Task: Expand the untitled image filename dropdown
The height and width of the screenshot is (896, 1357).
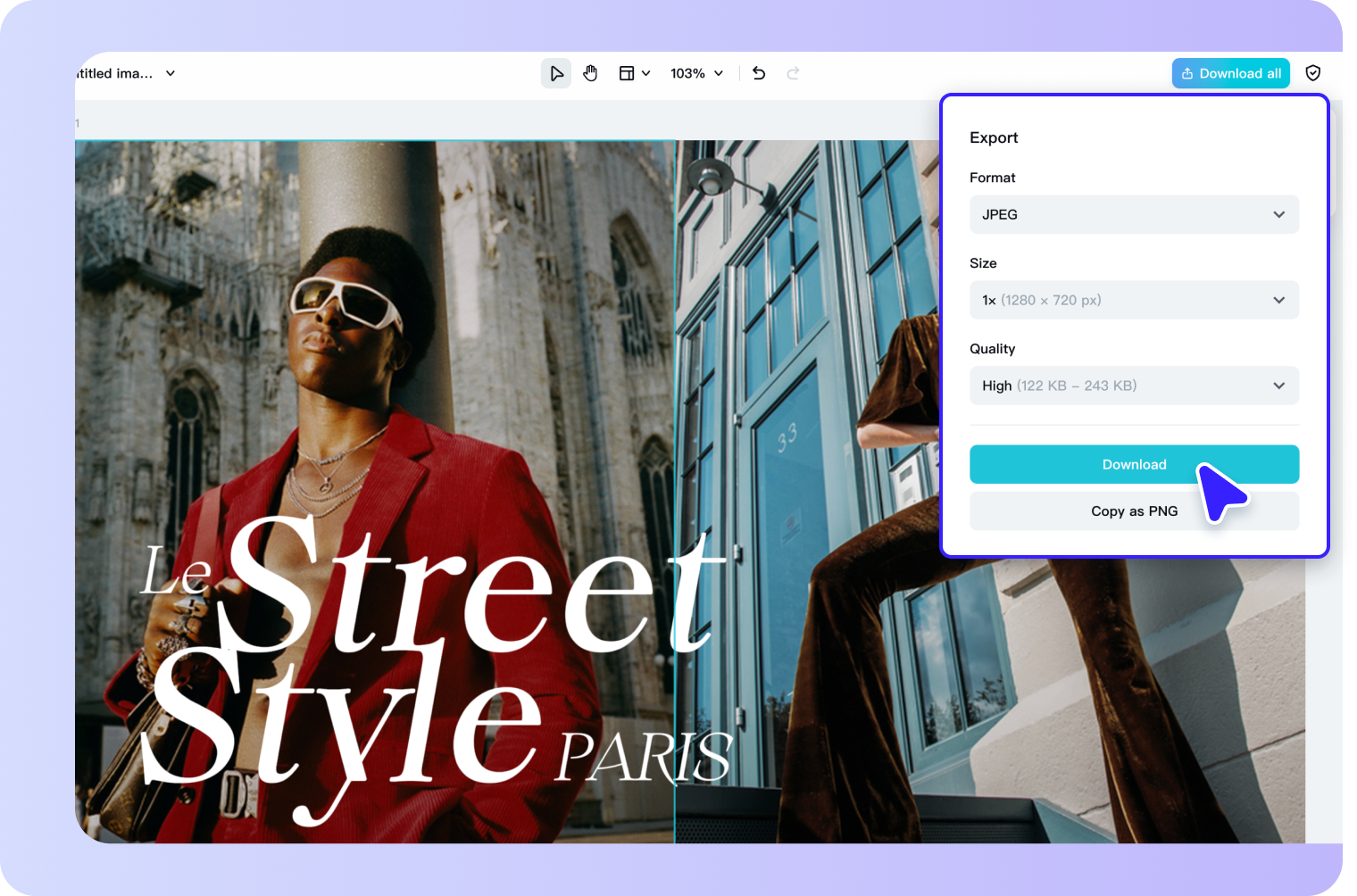Action: [170, 73]
